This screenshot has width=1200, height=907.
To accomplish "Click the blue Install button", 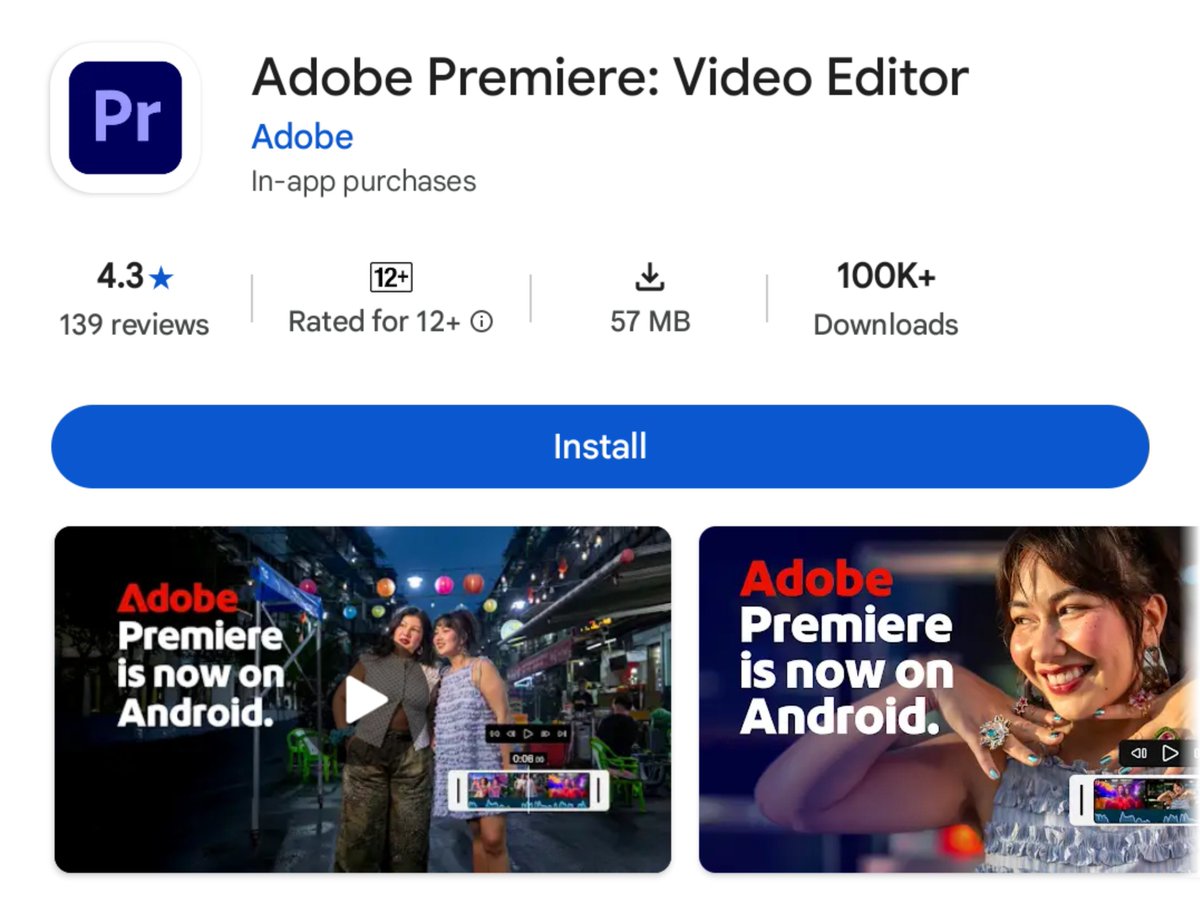I will pos(600,446).
